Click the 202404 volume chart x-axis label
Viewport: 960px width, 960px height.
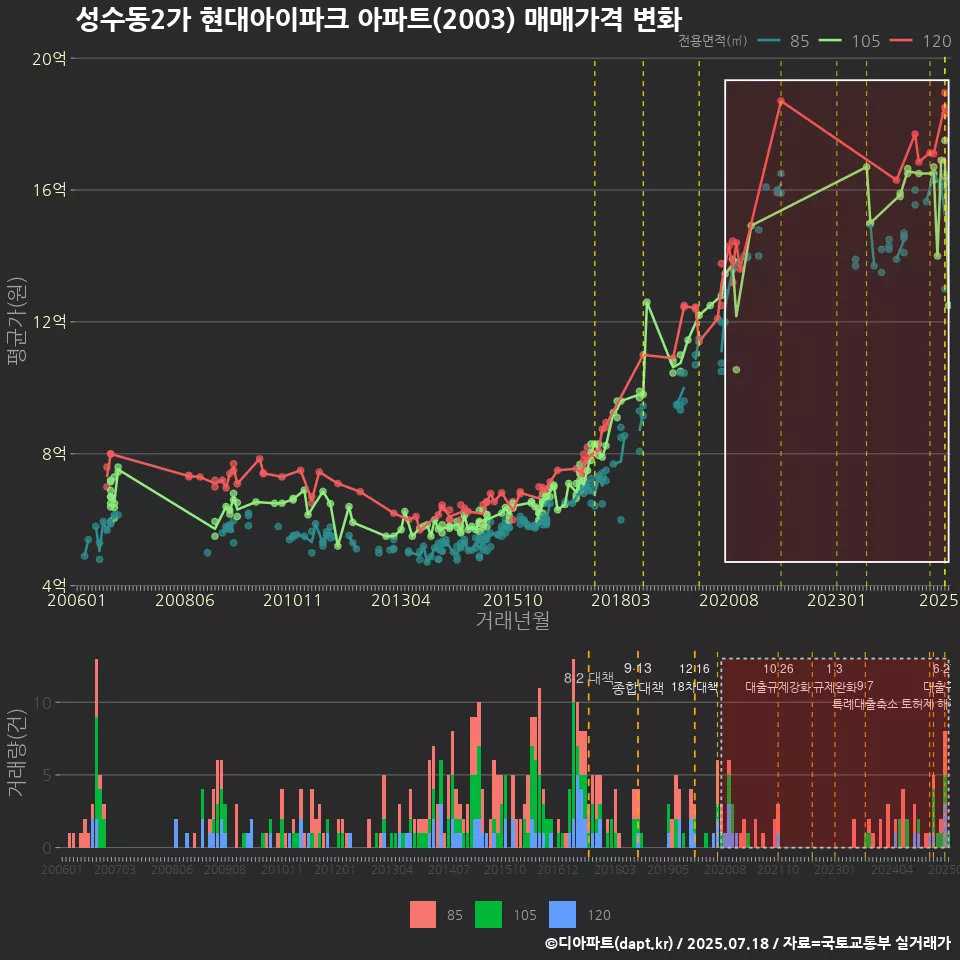point(892,869)
